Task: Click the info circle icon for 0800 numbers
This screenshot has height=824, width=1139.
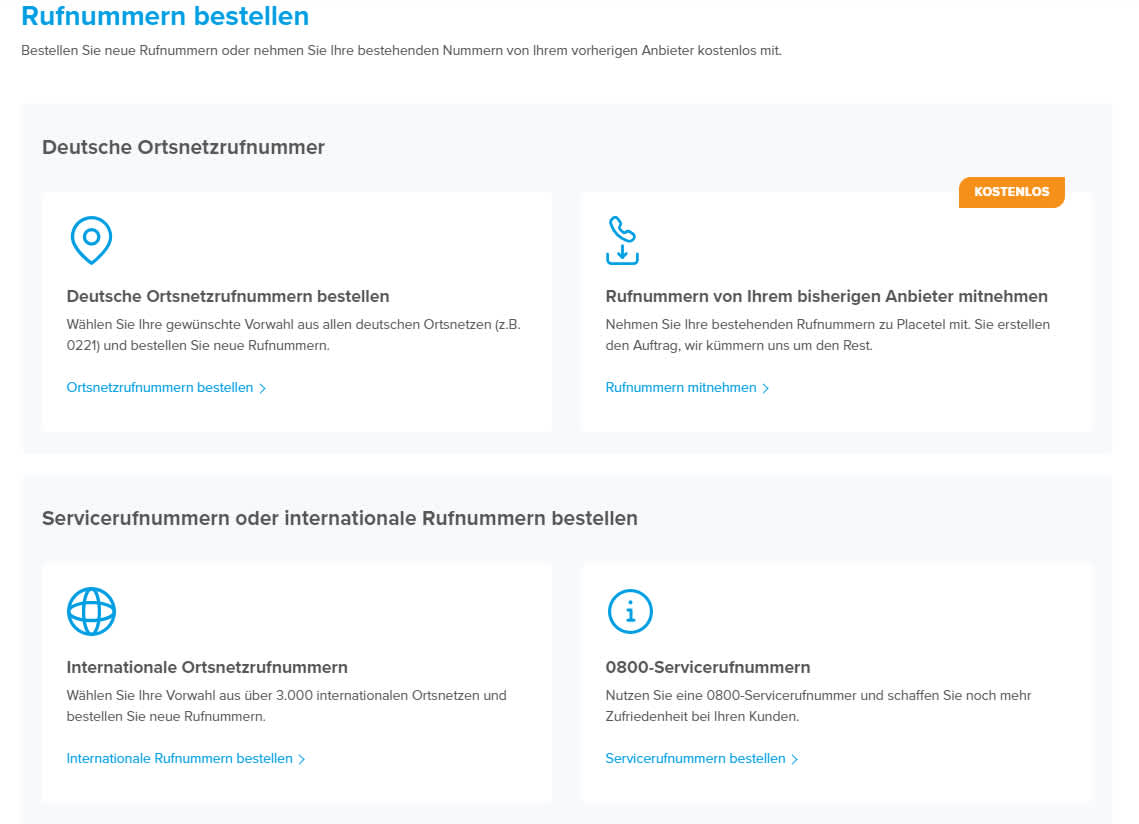Action: [630, 611]
